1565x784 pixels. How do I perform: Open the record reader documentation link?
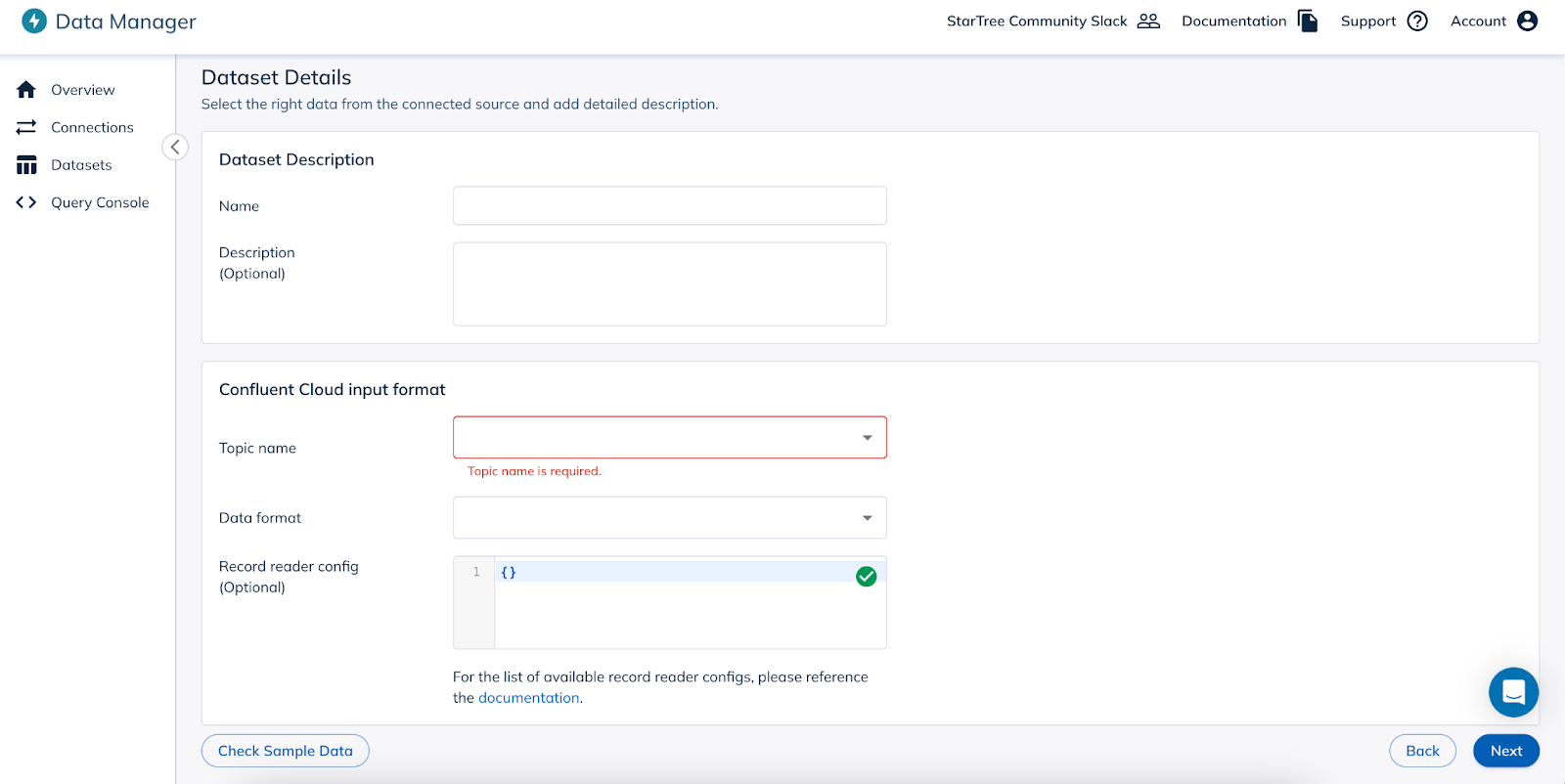[x=528, y=698]
